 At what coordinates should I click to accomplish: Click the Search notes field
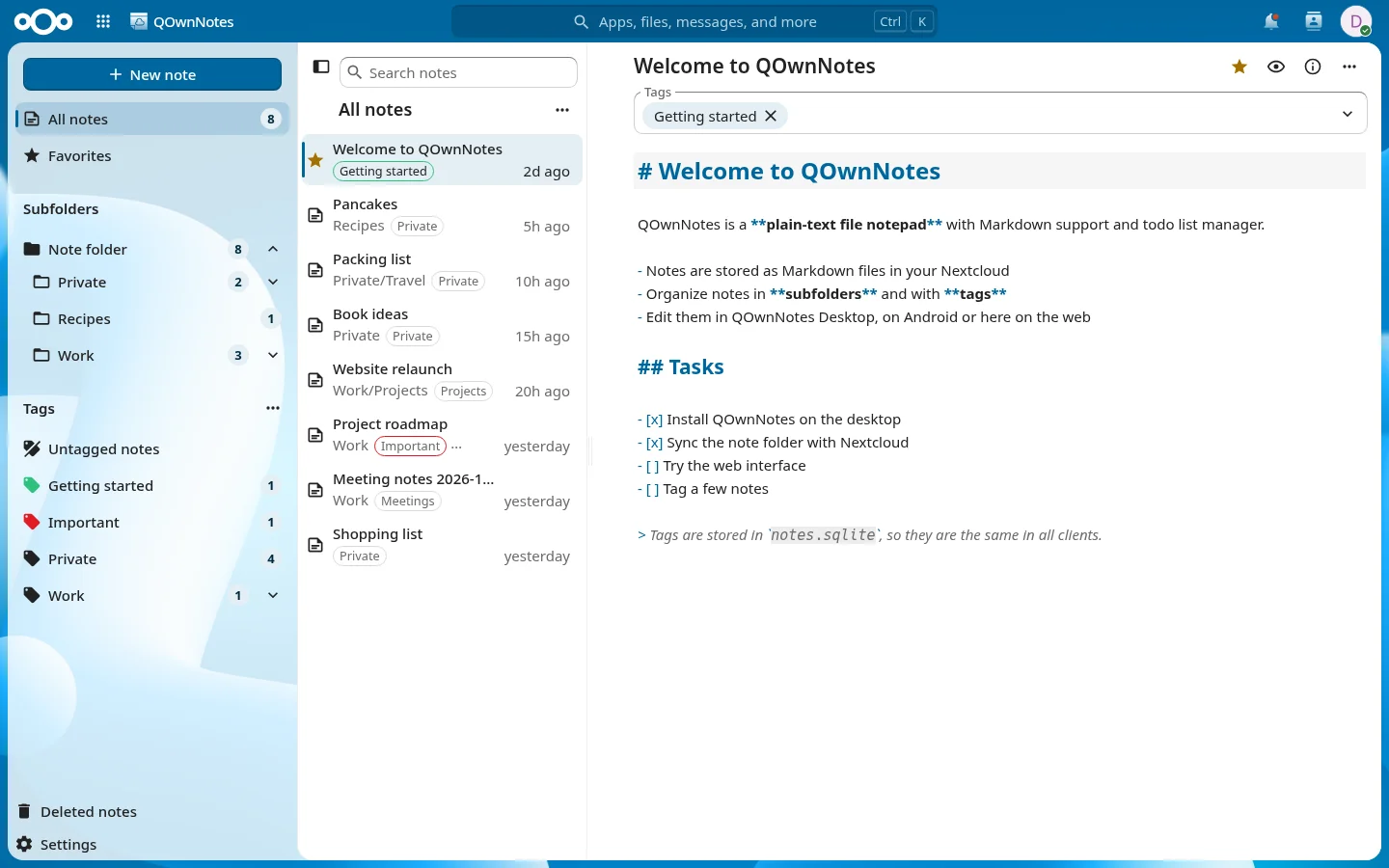pyautogui.click(x=459, y=72)
